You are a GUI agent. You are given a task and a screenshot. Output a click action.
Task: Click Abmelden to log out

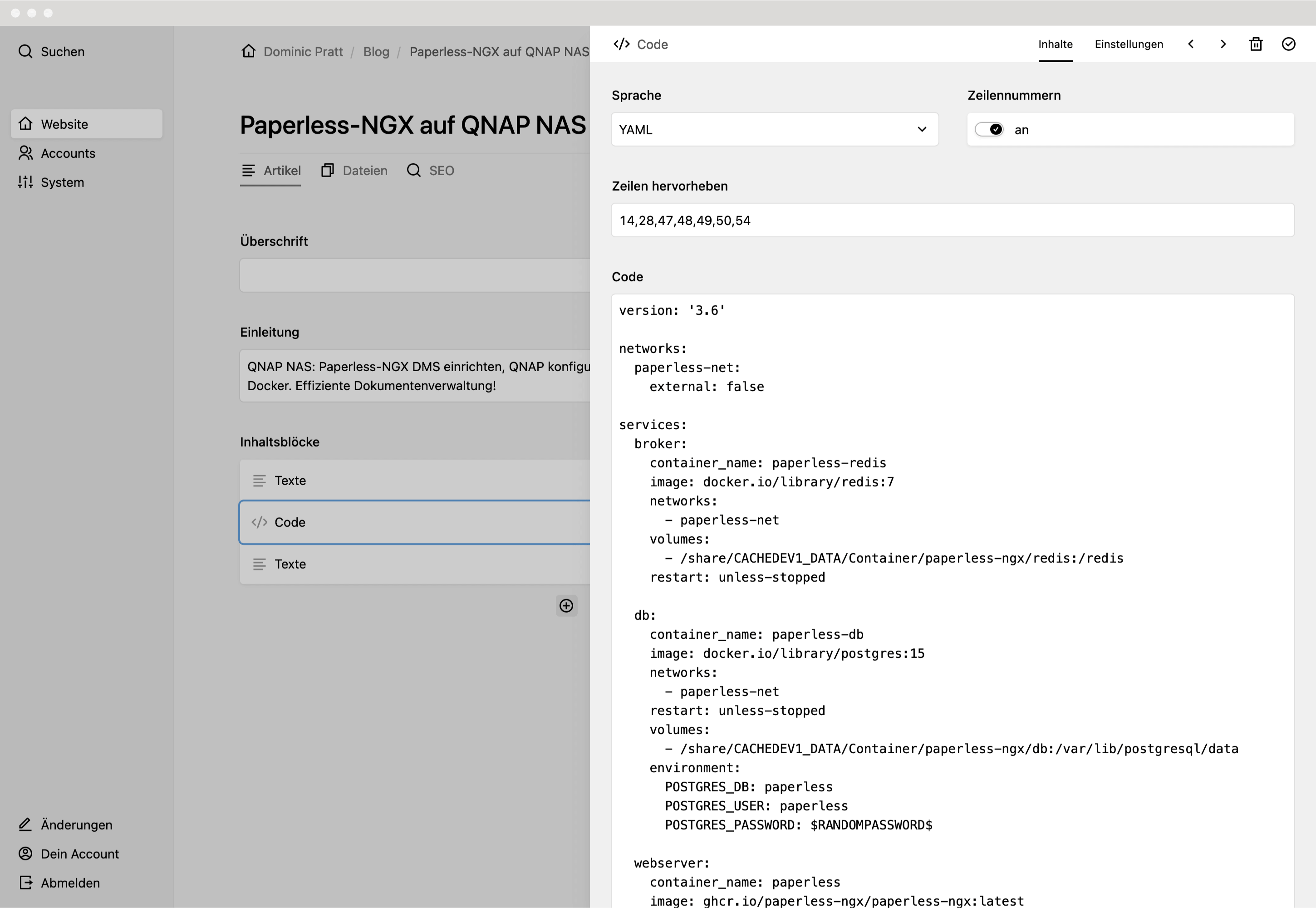tap(87, 883)
